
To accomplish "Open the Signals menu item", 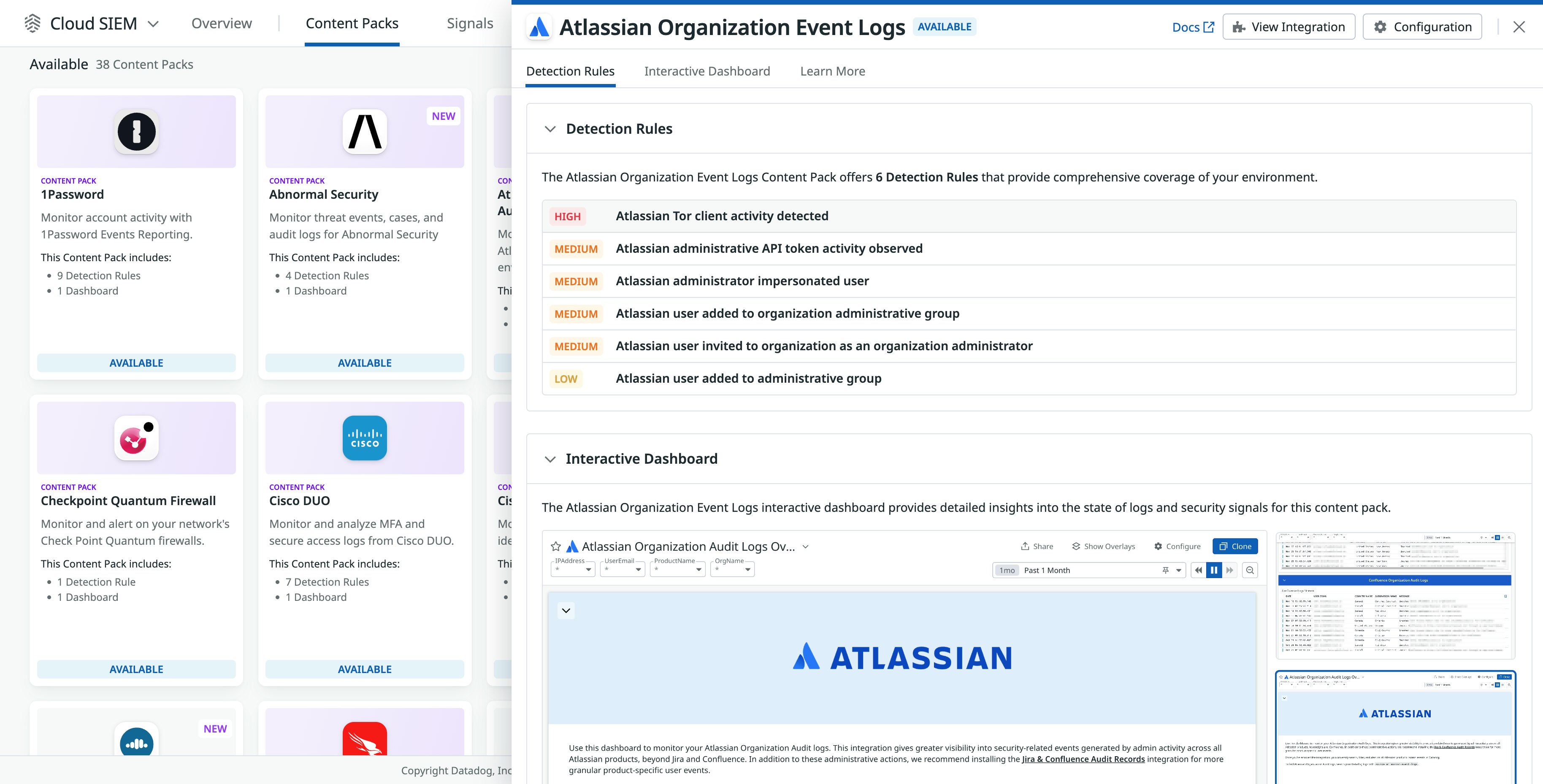I will pyautogui.click(x=470, y=23).
